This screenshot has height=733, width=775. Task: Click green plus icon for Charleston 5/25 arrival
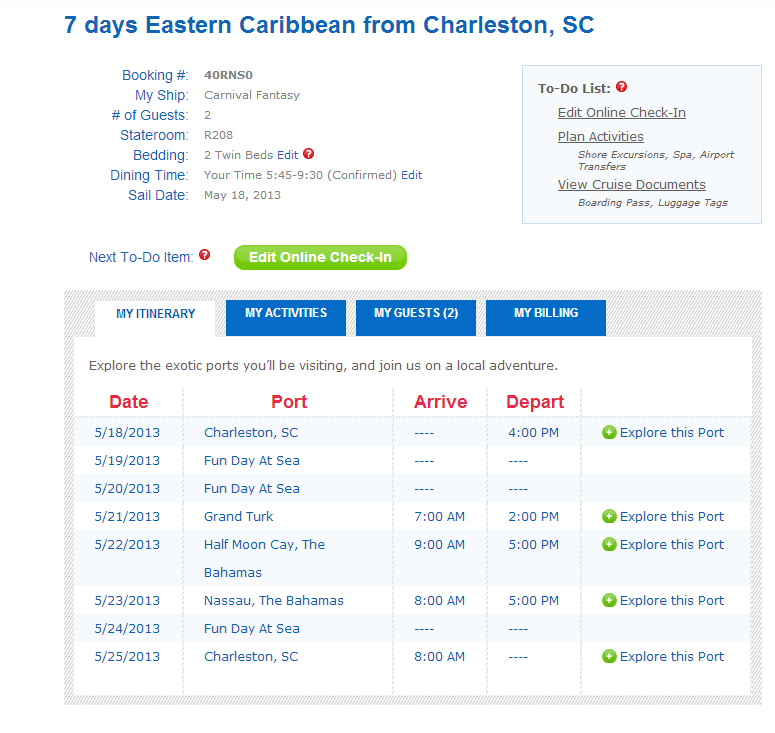tap(609, 657)
